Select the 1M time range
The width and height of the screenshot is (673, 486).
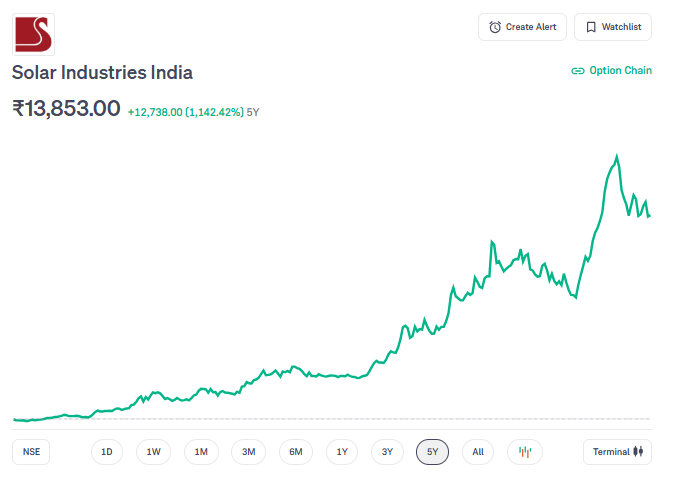[x=201, y=452]
